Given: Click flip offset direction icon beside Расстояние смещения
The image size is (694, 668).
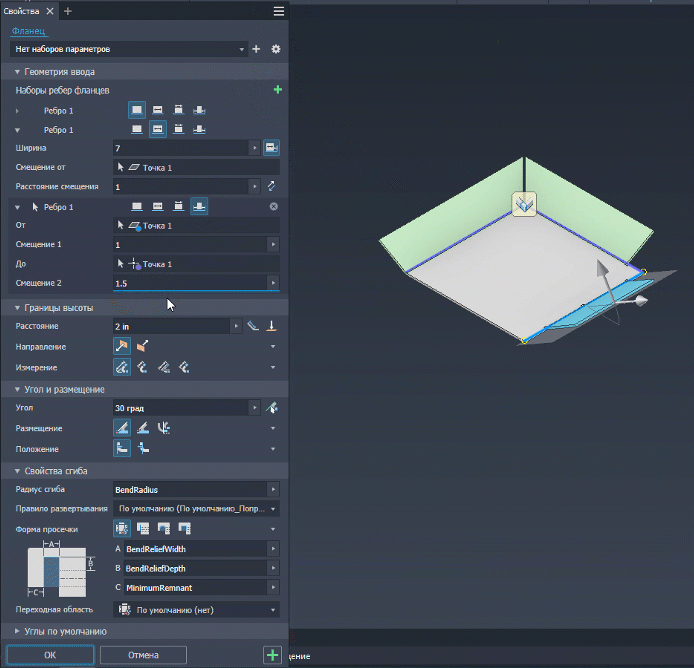Looking at the screenshot, I should click(271, 186).
